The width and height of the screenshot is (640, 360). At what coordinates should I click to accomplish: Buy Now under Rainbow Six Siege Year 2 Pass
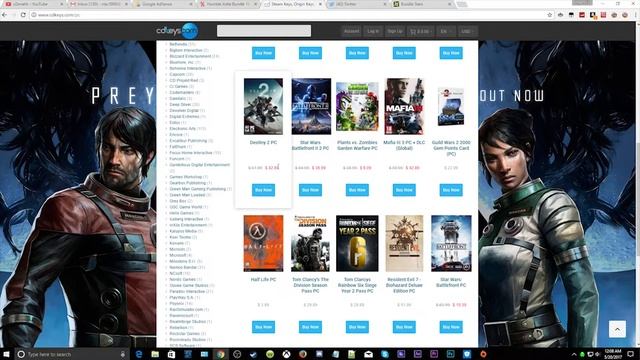click(357, 327)
